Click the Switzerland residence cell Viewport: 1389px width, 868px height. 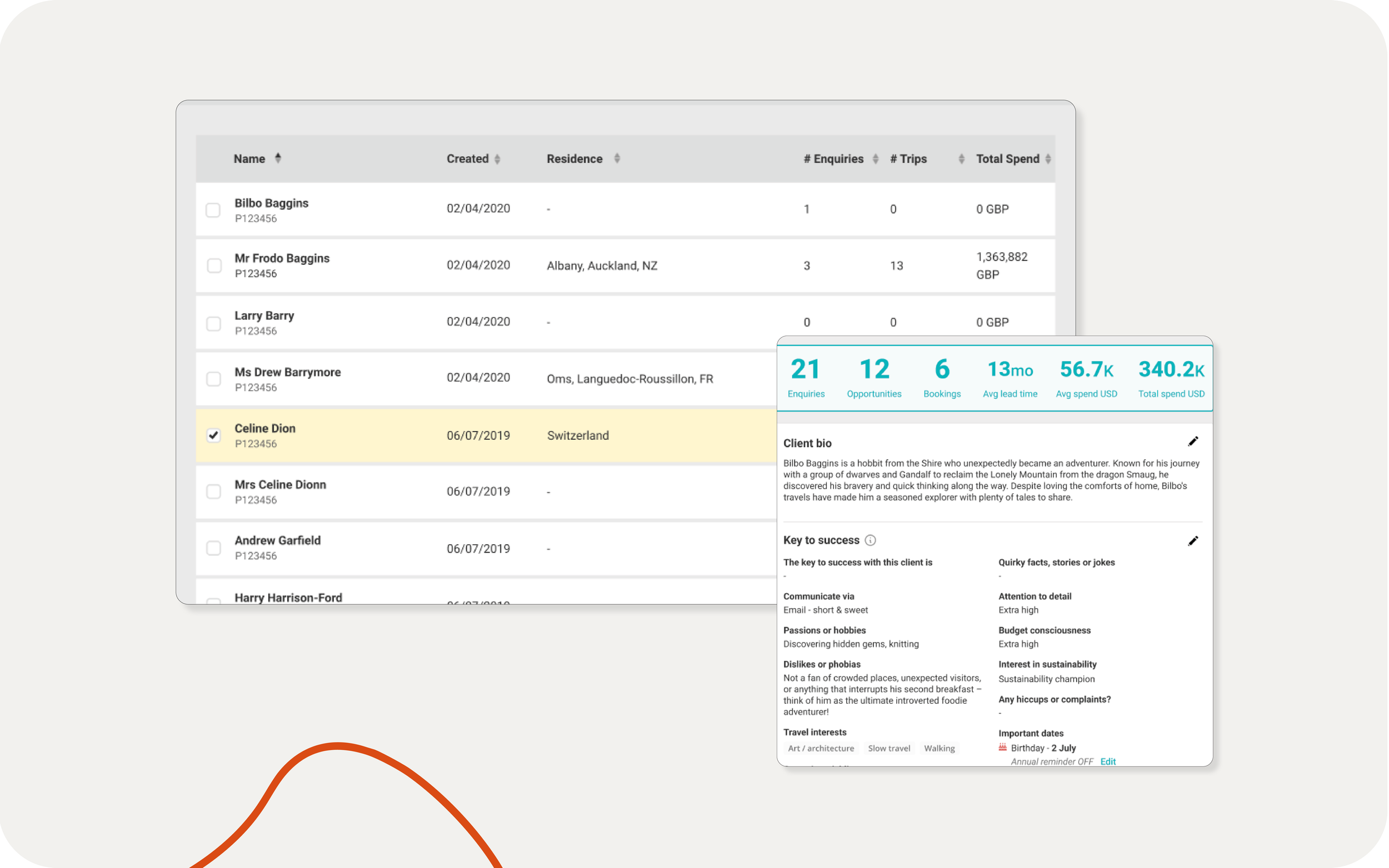pos(579,436)
